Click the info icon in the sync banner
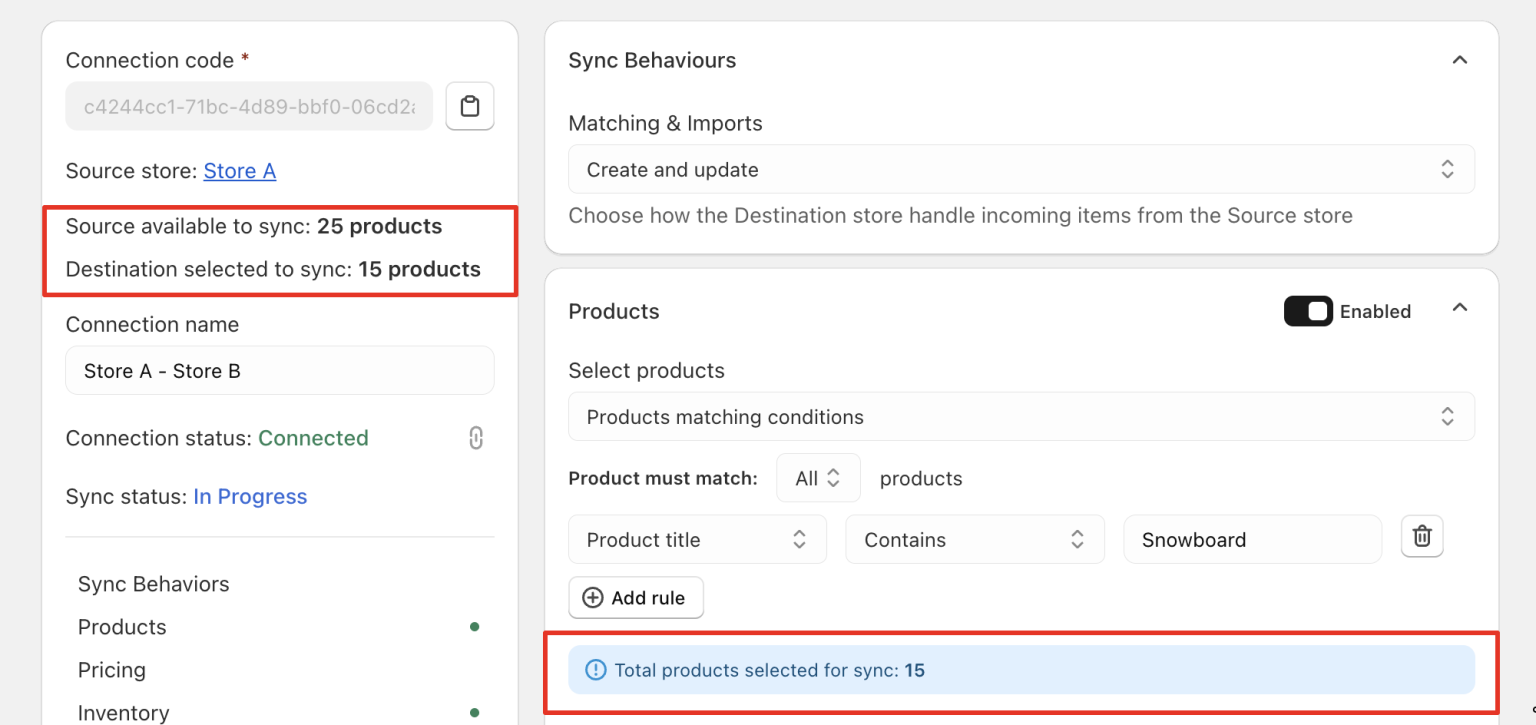 click(595, 670)
